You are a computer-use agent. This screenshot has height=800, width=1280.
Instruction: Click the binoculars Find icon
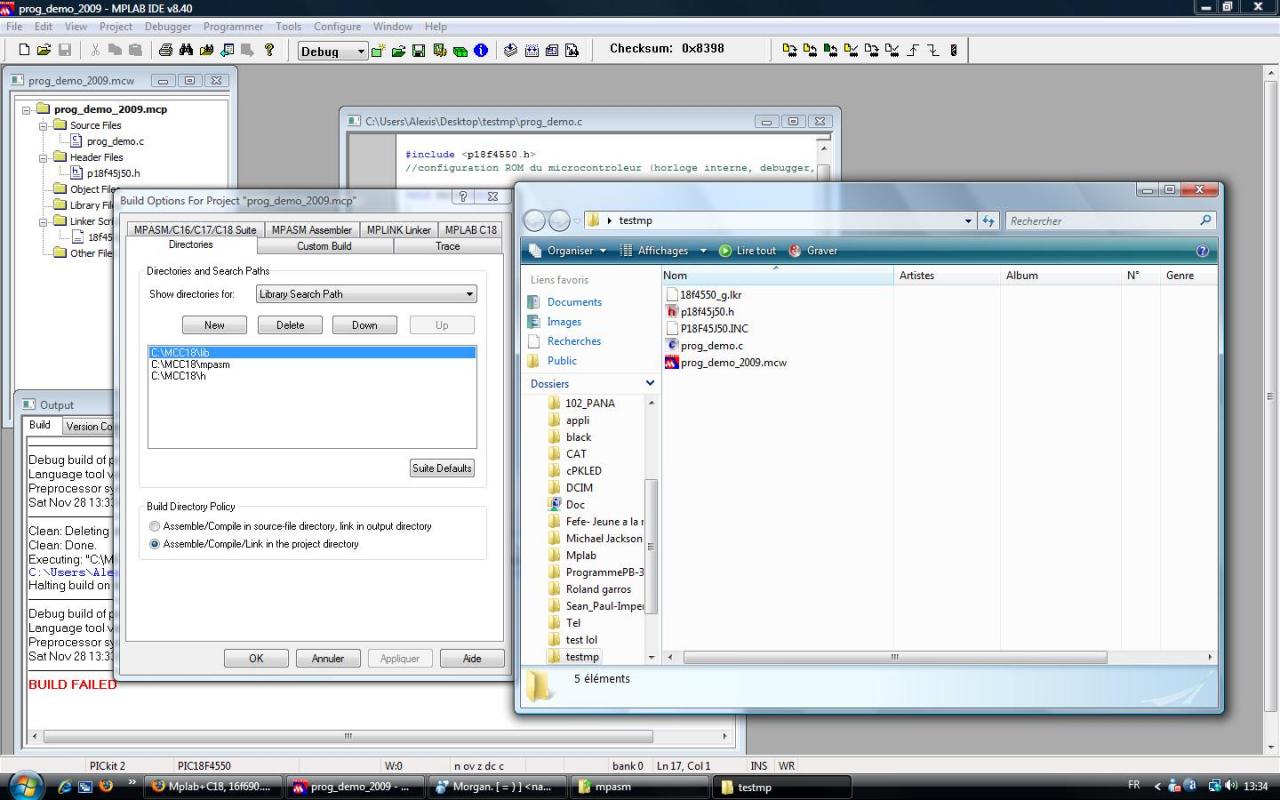[x=185, y=50]
